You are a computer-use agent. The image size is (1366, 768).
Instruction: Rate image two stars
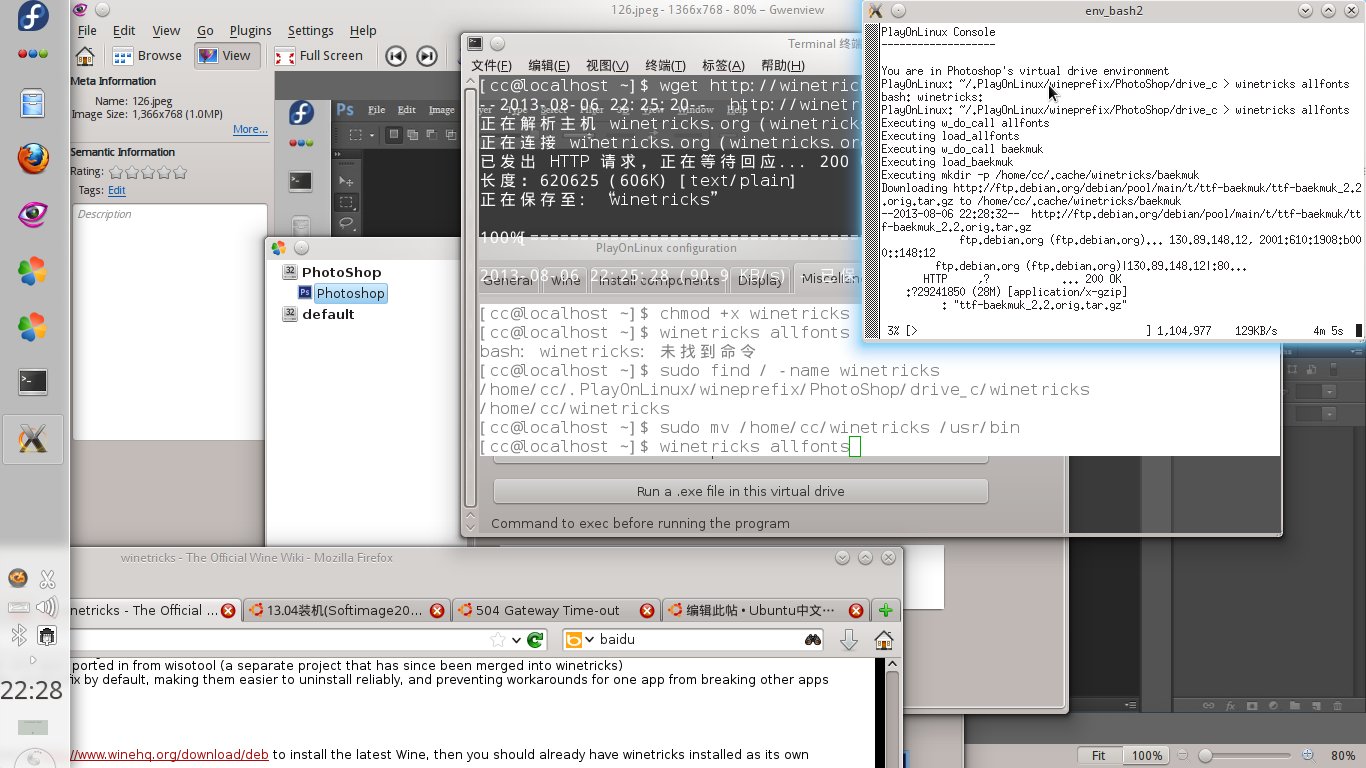tap(132, 172)
